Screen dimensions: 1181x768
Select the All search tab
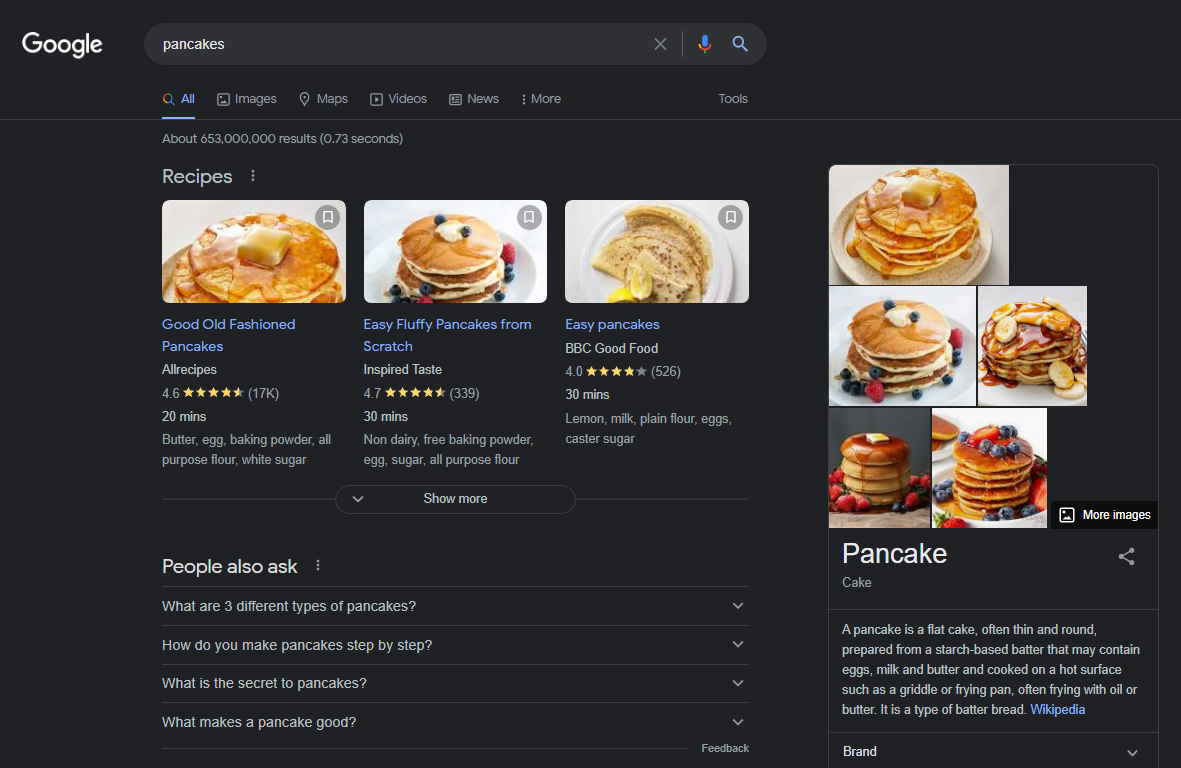click(179, 99)
